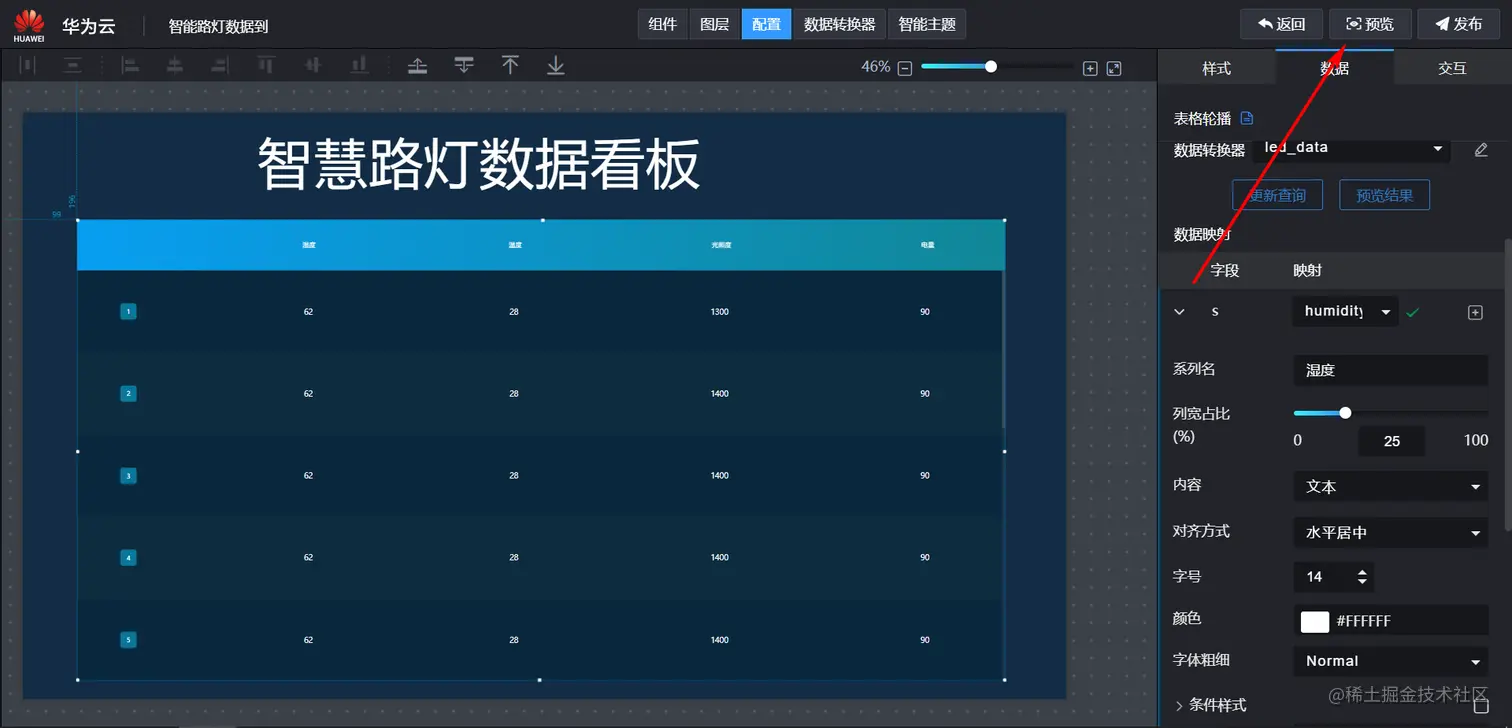The image size is (1512, 728).
Task: Click the fit canvas to screen icon
Action: coord(1114,68)
